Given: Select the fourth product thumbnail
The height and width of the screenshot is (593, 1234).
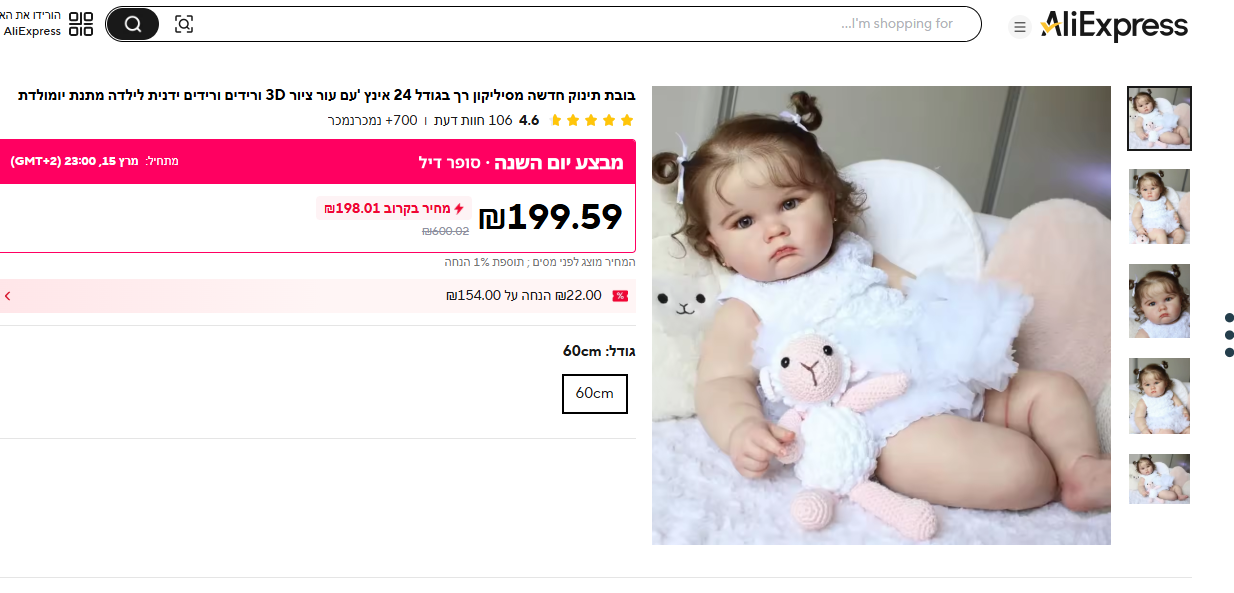Looking at the screenshot, I should point(1159,395).
